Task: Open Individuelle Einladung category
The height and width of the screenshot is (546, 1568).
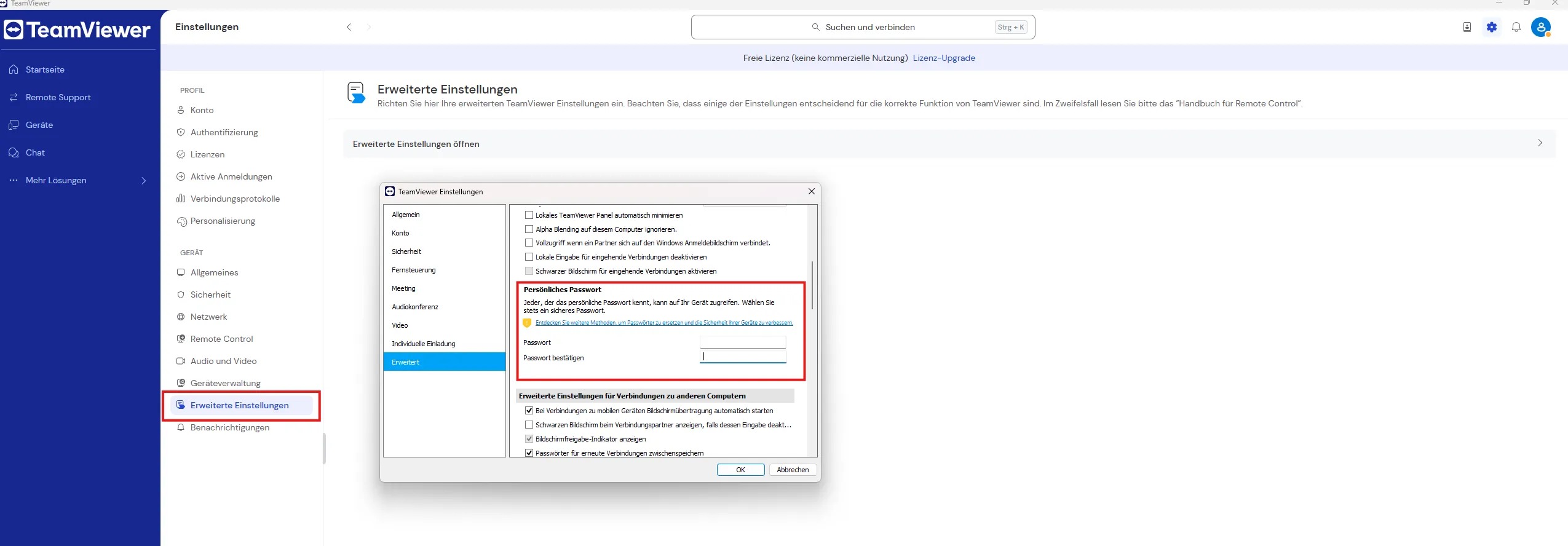Action: tap(445, 344)
